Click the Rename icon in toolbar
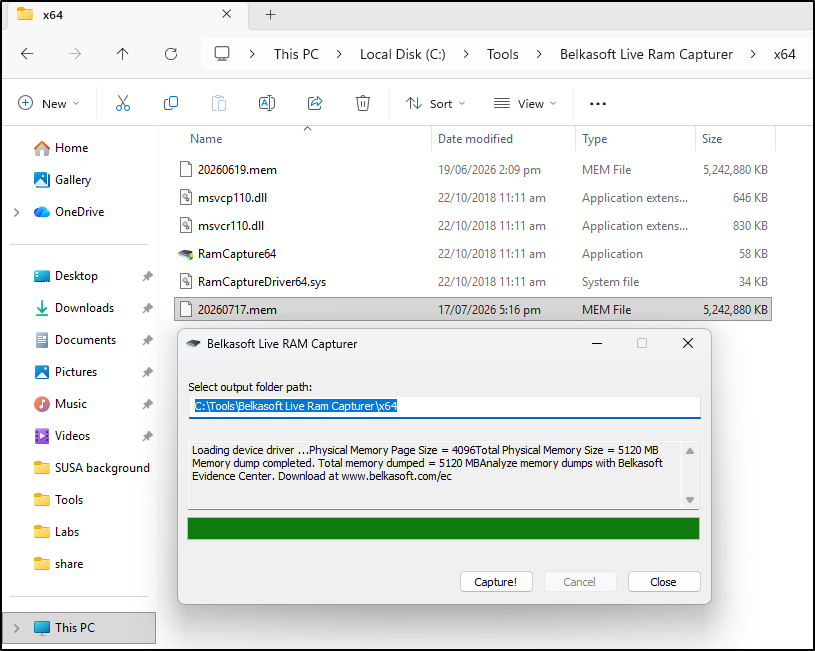Image resolution: width=815 pixels, height=651 pixels. [267, 103]
